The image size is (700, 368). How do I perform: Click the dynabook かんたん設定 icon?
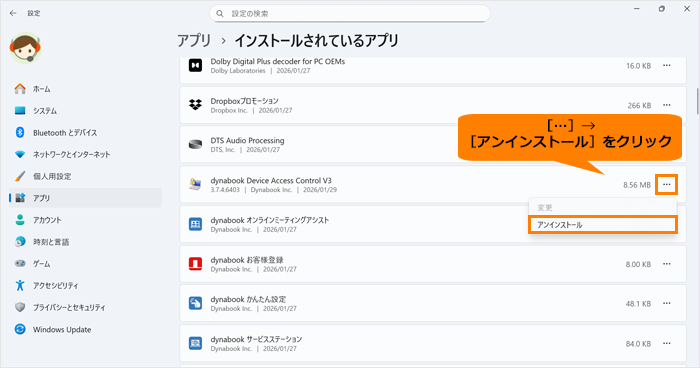point(196,303)
